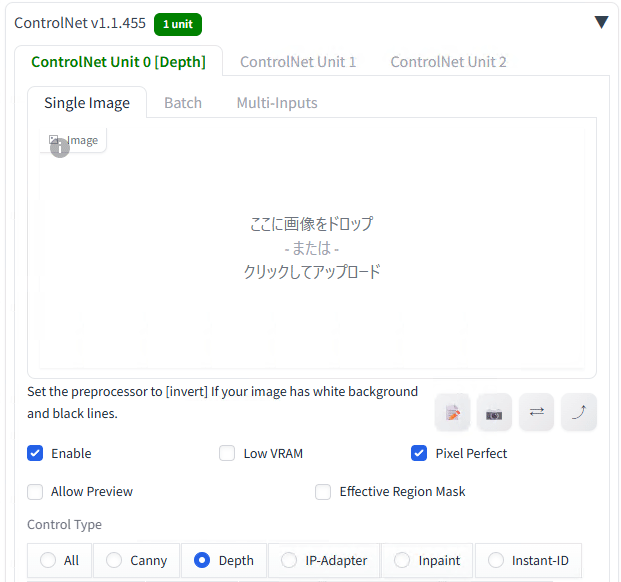This screenshot has height=582, width=621.
Task: Click the mirror webcam swap-arrows icon
Action: pos(536,412)
